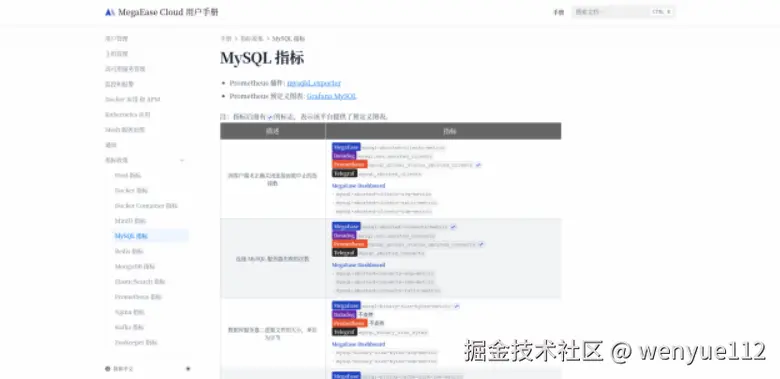This screenshot has width=780, height=379.
Task: Click the MySQL 指标 page heading
Action: click(x=262, y=58)
